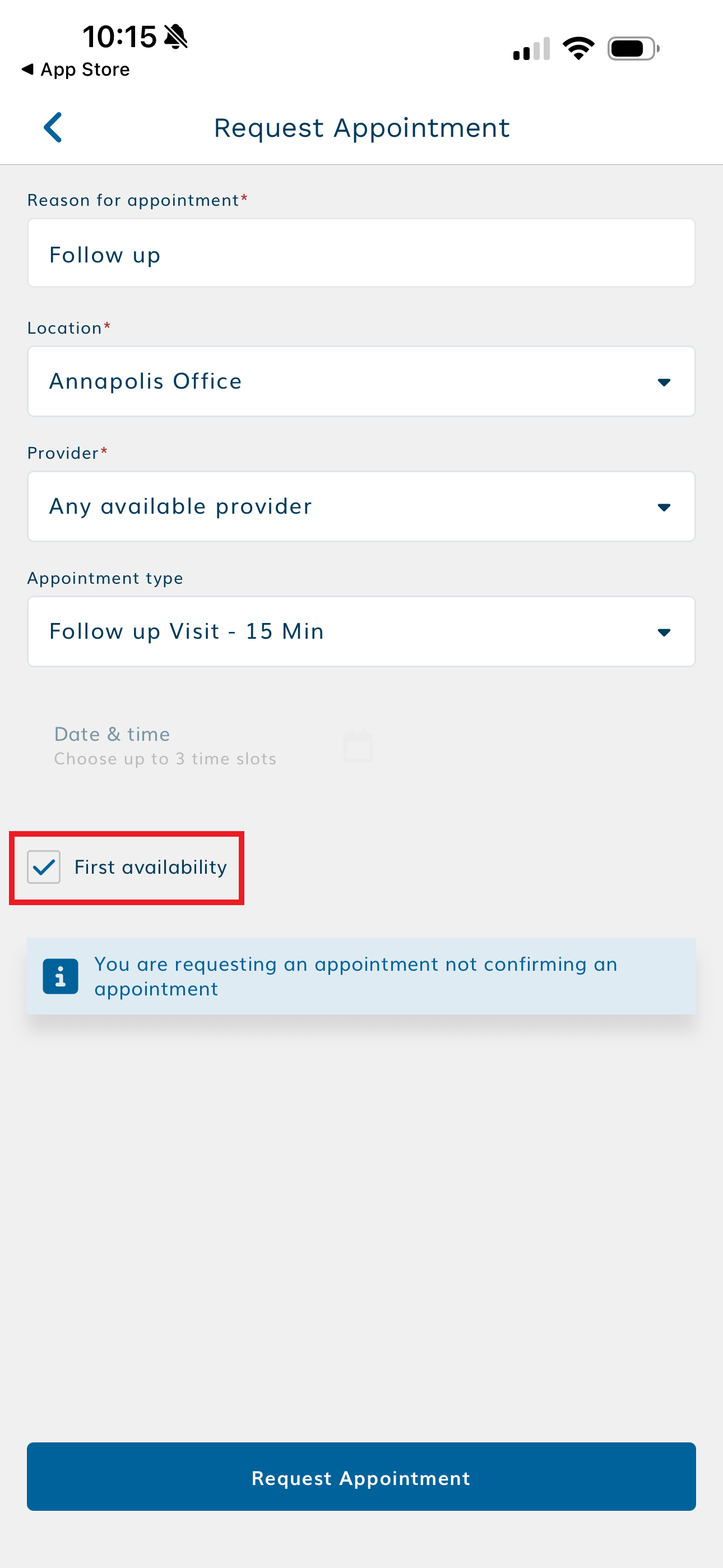Focus the Reason for appointment text field
Screen dimensions: 723x1568
[361, 253]
